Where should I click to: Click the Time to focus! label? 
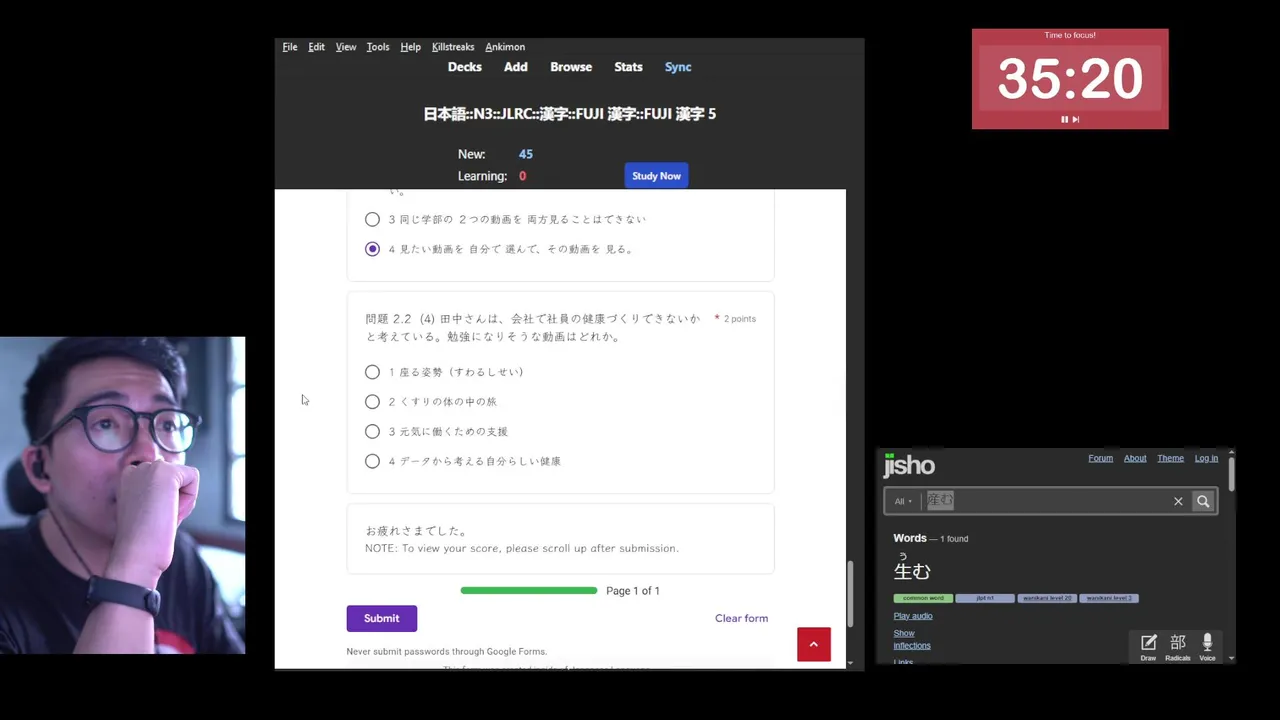tap(1070, 35)
